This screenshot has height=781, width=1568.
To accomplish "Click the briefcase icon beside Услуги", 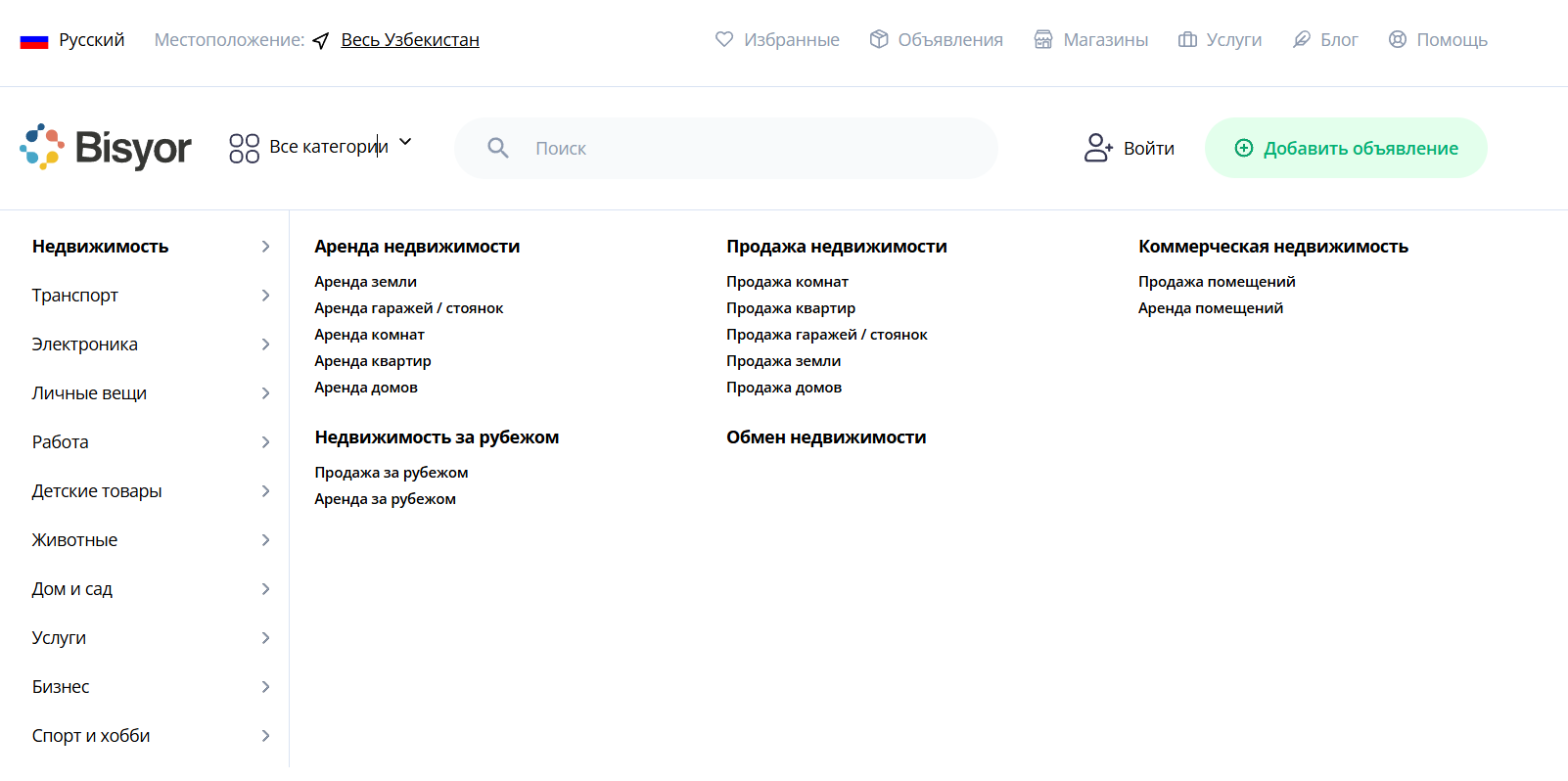I will [x=1187, y=39].
